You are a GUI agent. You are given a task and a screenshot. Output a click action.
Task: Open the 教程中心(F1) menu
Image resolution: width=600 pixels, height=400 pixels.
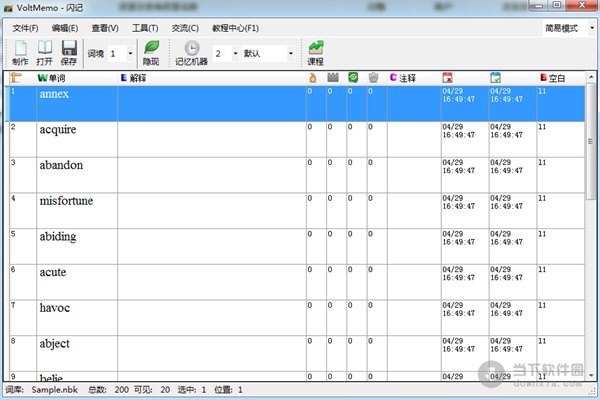coord(235,28)
